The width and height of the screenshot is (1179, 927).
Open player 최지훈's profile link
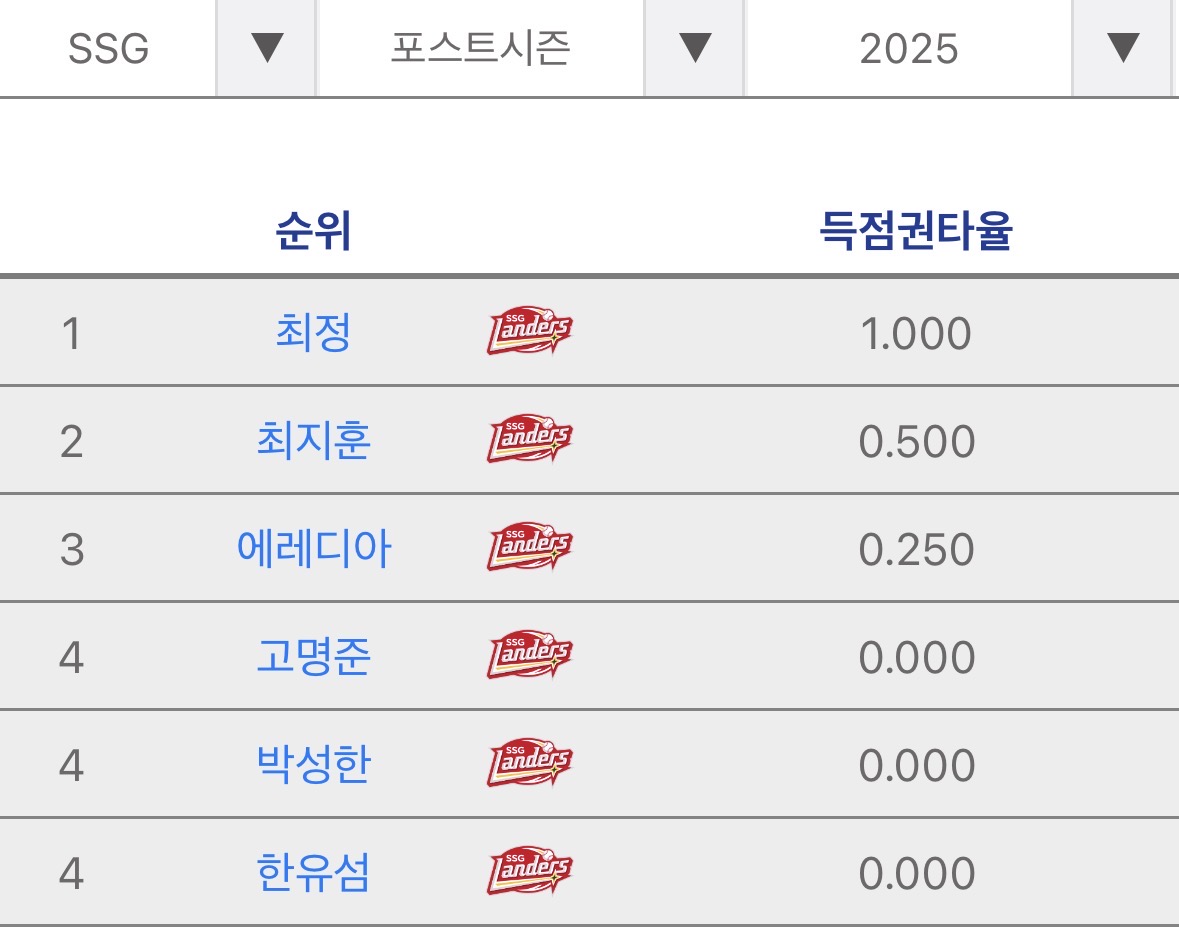click(313, 441)
